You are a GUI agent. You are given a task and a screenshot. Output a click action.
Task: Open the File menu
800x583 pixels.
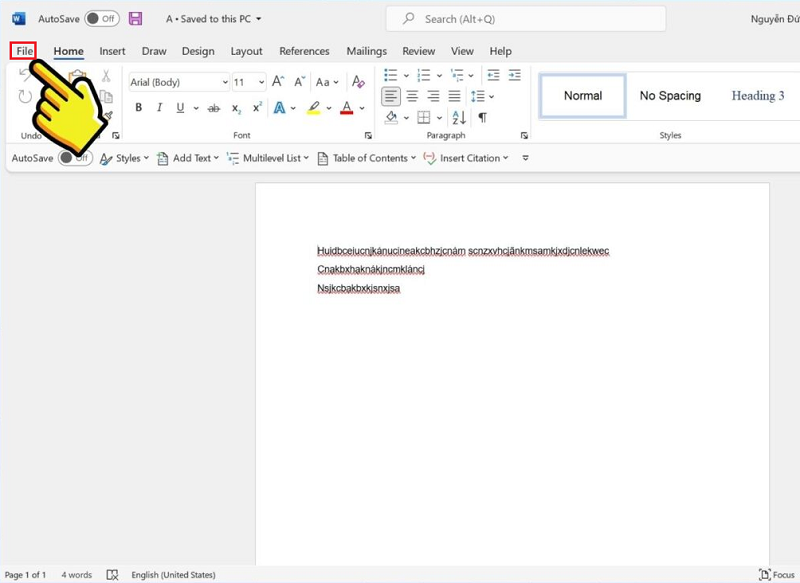pos(24,51)
